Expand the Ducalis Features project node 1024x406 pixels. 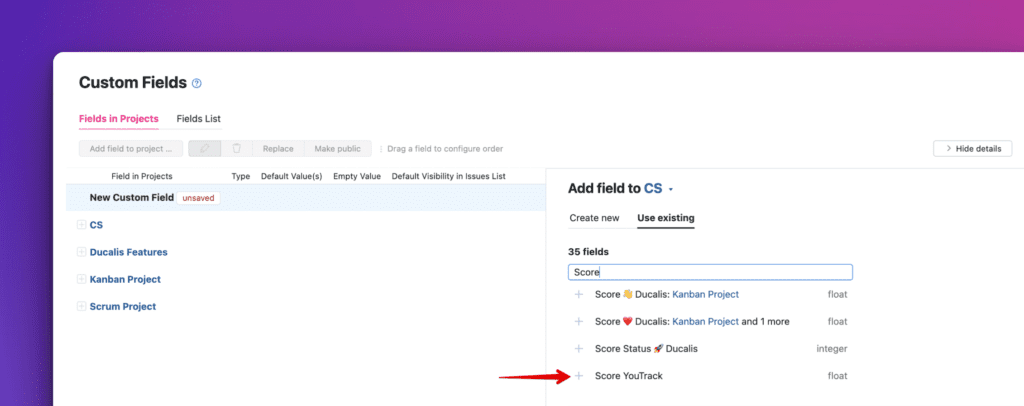[81, 252]
